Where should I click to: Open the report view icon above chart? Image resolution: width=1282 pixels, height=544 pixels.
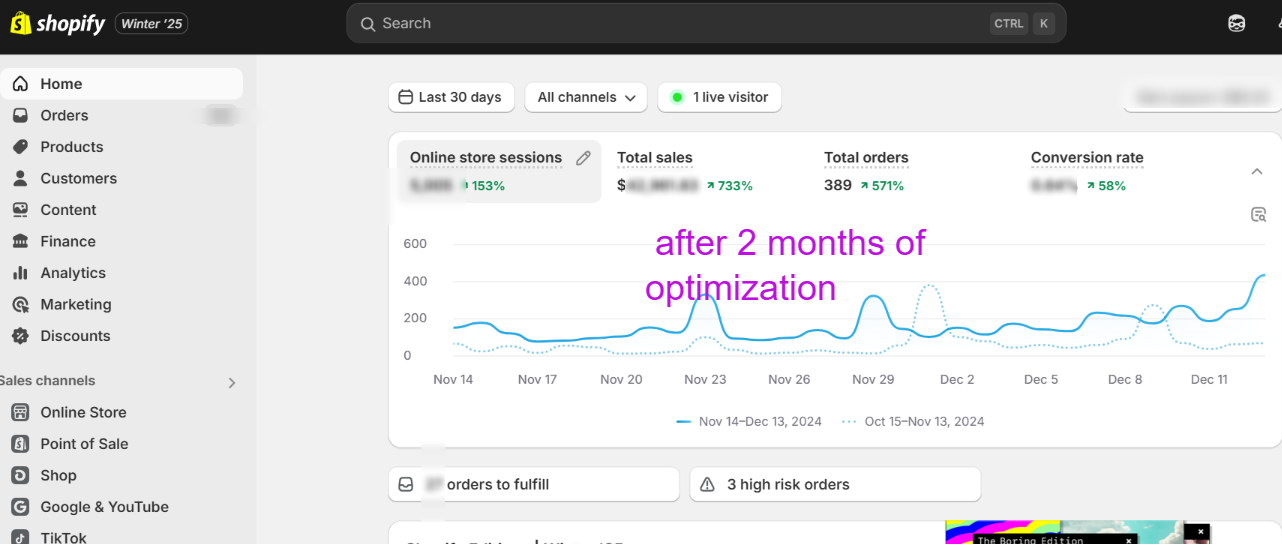pos(1259,214)
